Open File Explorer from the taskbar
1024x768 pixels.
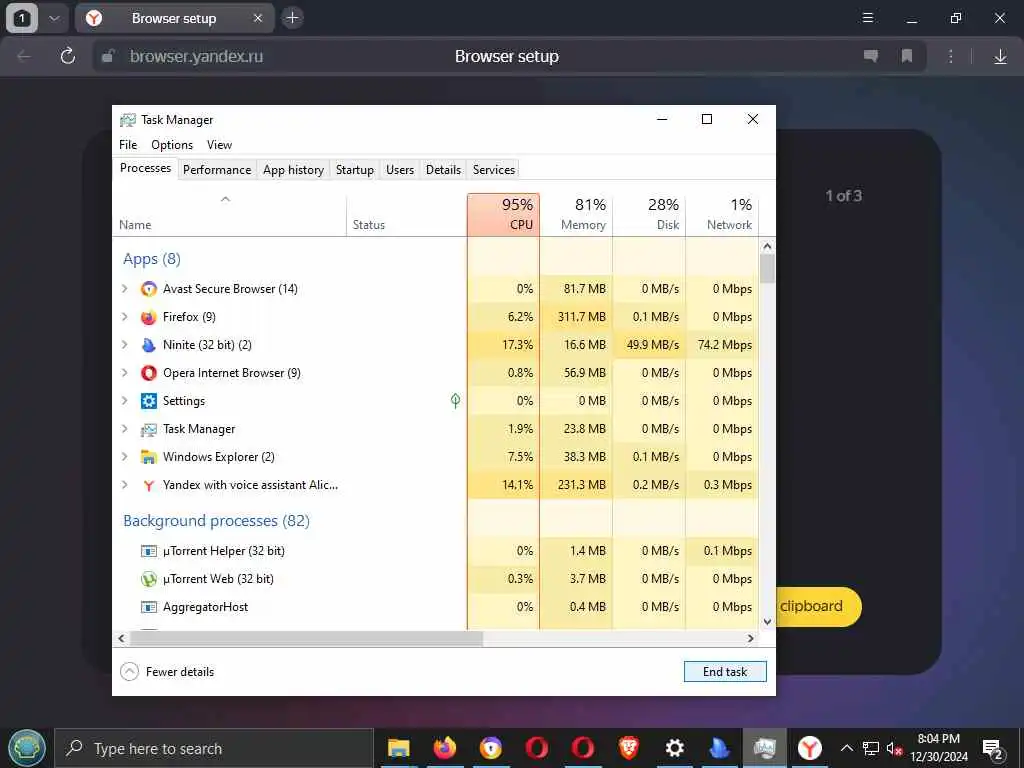click(x=398, y=748)
